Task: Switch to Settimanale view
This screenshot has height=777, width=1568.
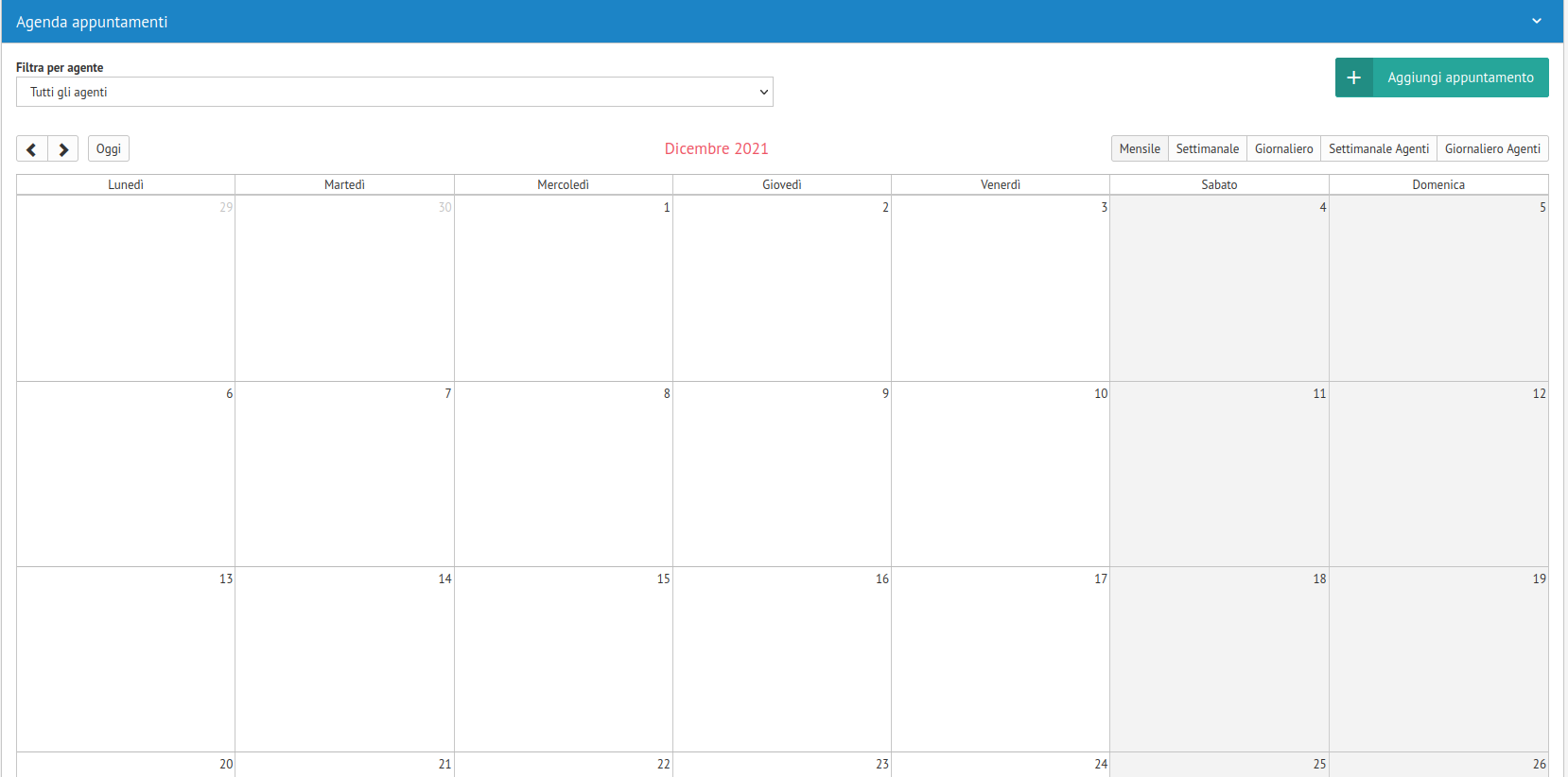Action: [x=1207, y=149]
